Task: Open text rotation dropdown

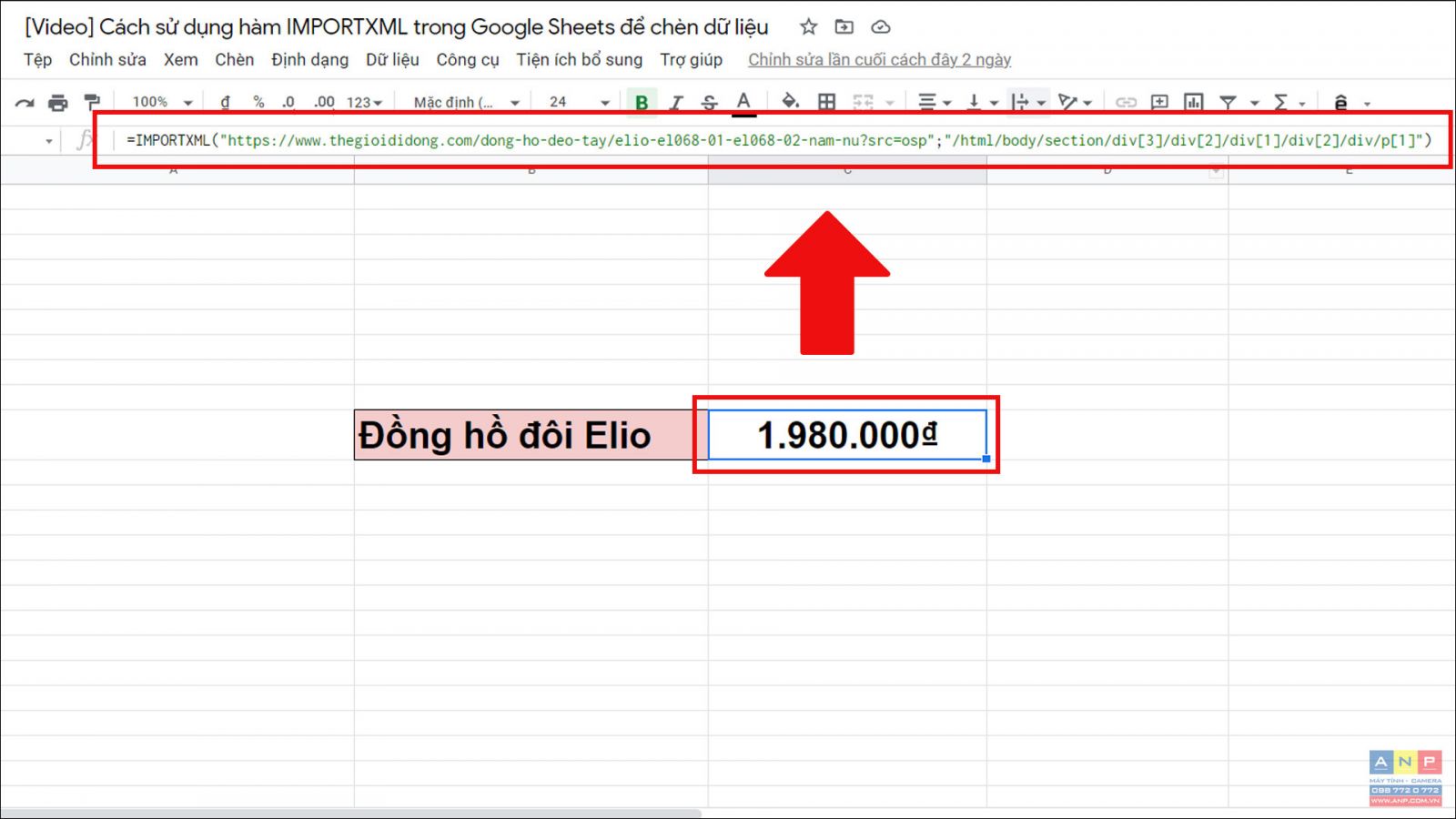Action: 1075,102
